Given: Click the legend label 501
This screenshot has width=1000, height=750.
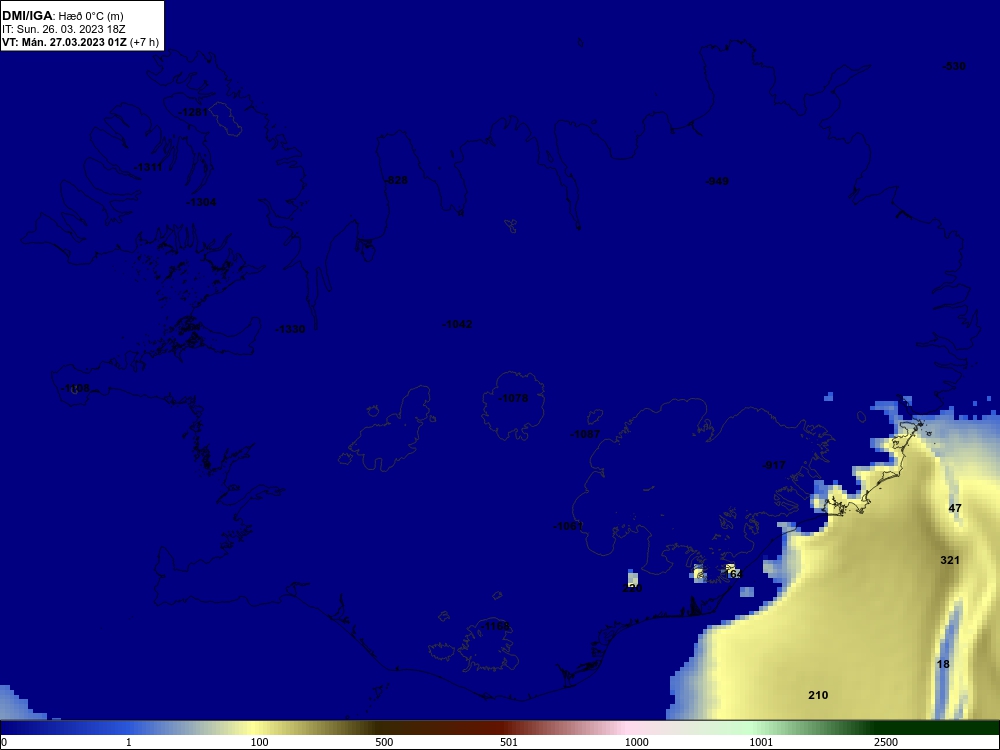Looking at the screenshot, I should coord(509,742).
